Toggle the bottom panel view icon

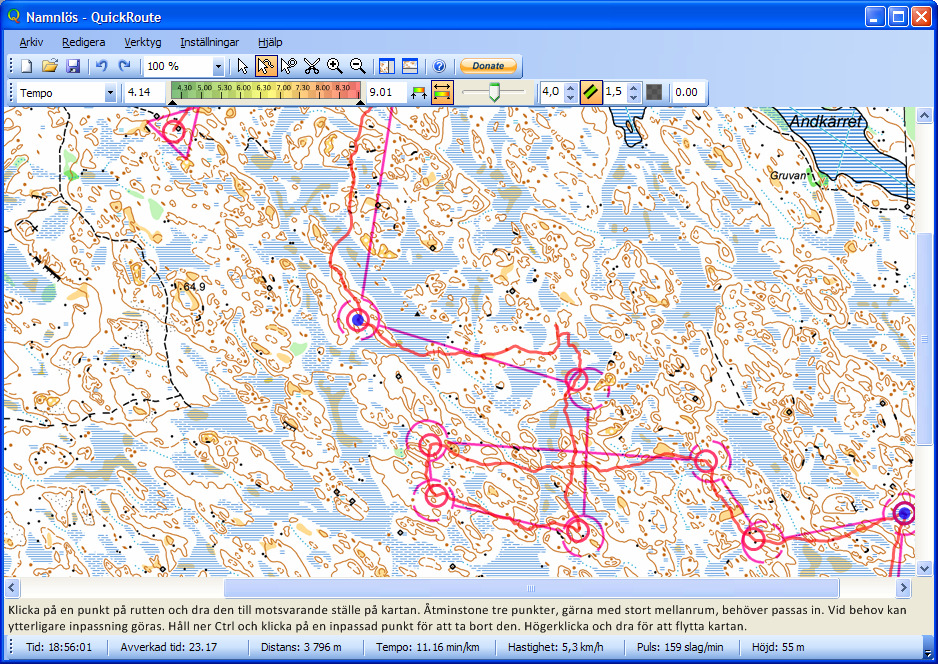pos(410,66)
